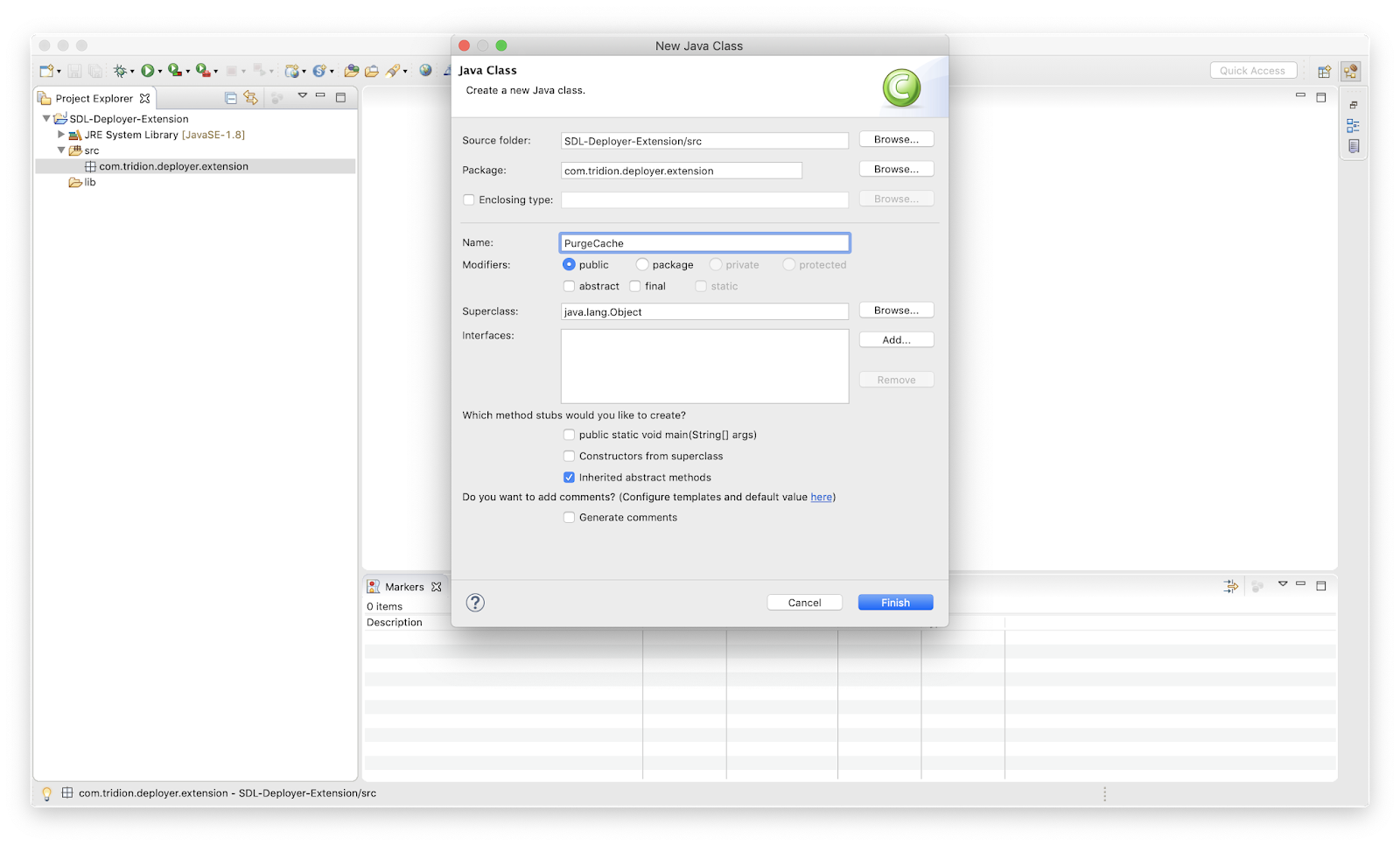Click inside the Quick Access field
Viewport: 1400px width, 845px height.
tap(1253, 70)
